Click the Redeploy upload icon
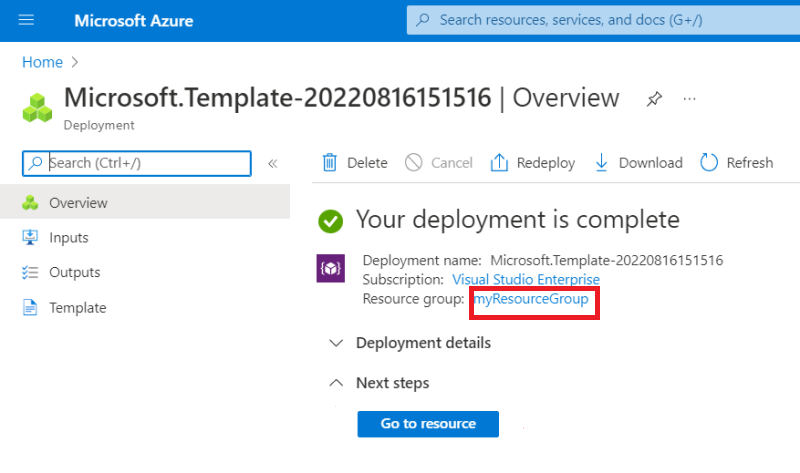 [500, 163]
